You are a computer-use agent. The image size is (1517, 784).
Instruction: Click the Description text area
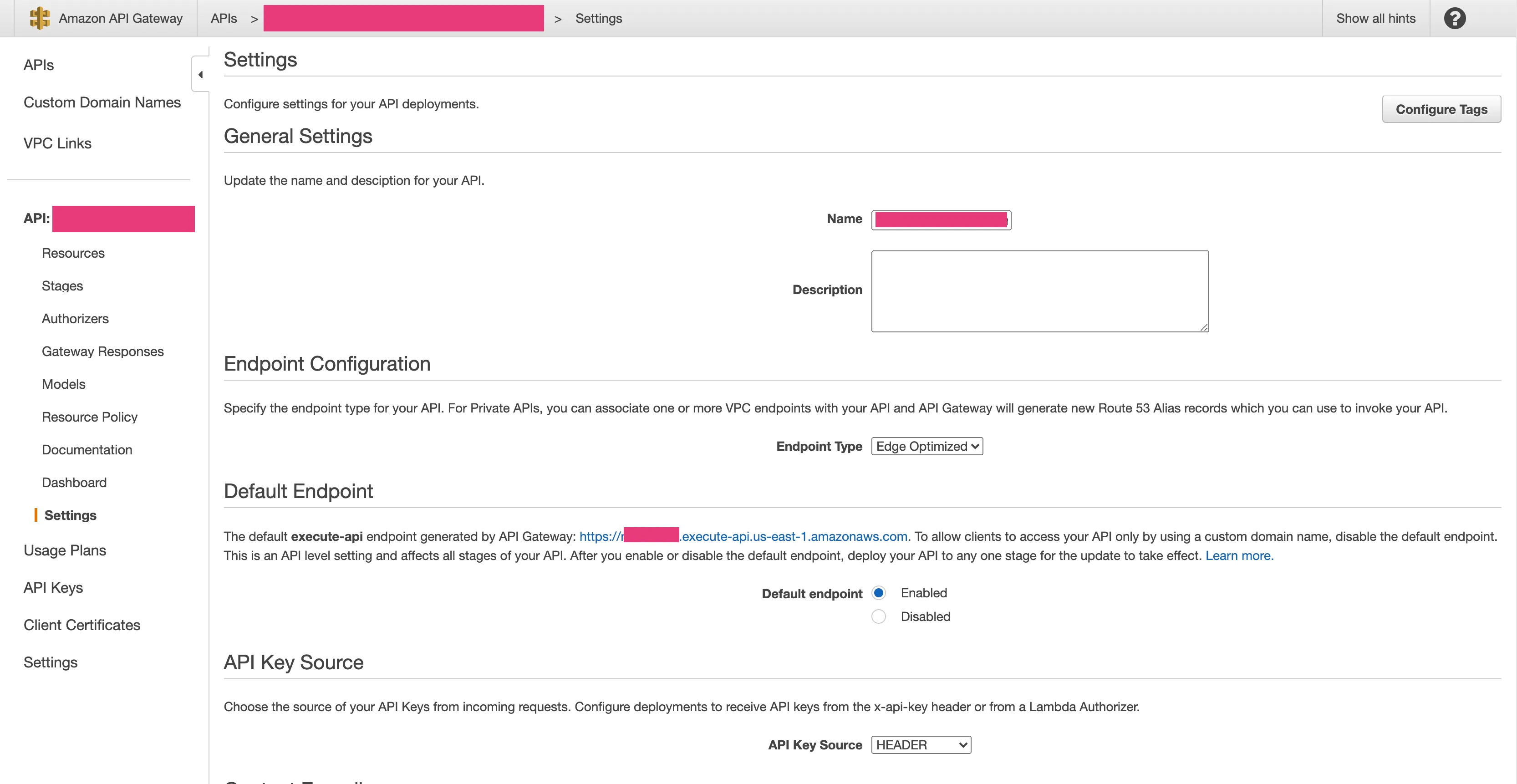click(1039, 291)
